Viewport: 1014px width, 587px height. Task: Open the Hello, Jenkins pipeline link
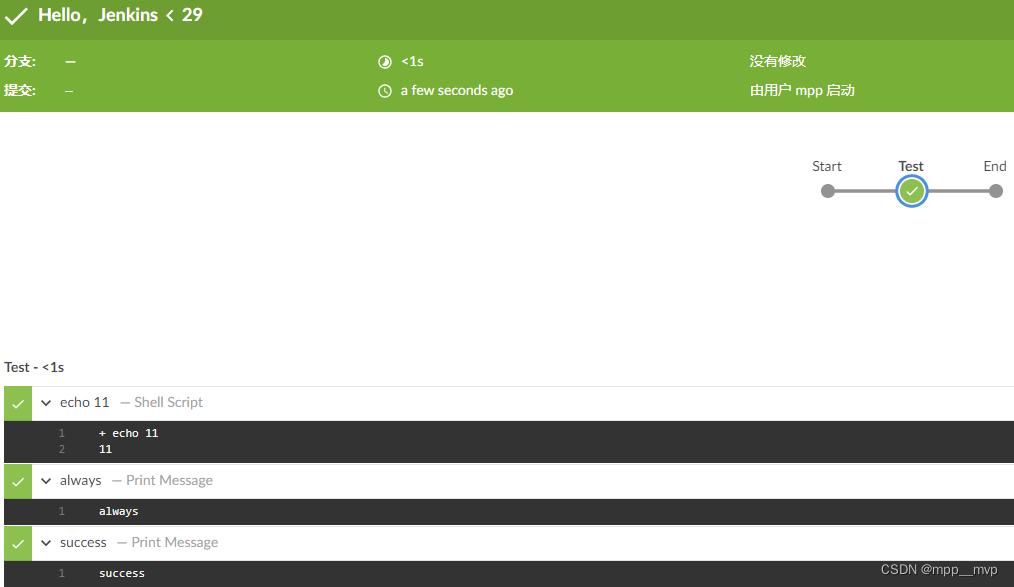click(98, 15)
